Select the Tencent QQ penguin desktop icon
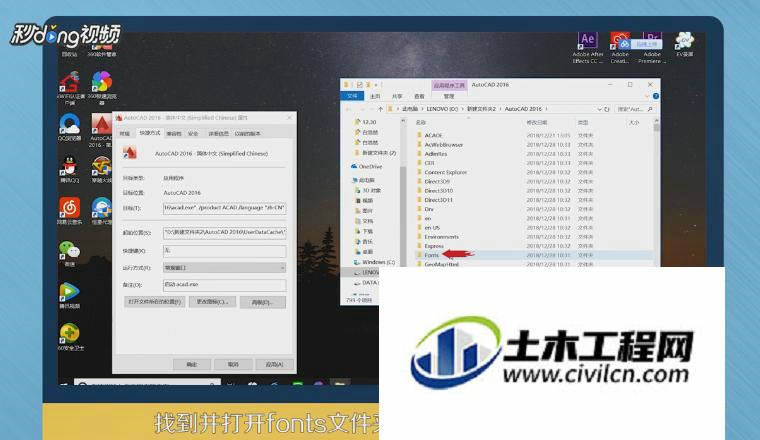This screenshot has height=440, width=760. tap(69, 170)
